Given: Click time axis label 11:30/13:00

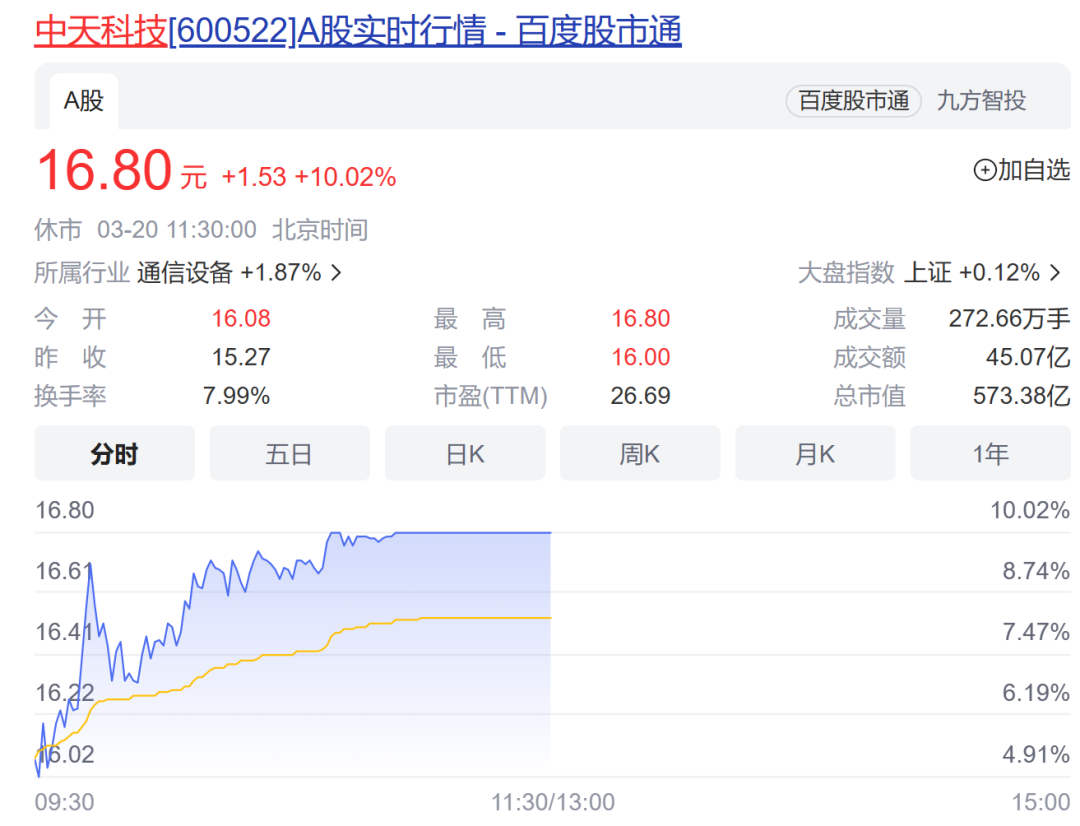Looking at the screenshot, I should click(x=552, y=802).
